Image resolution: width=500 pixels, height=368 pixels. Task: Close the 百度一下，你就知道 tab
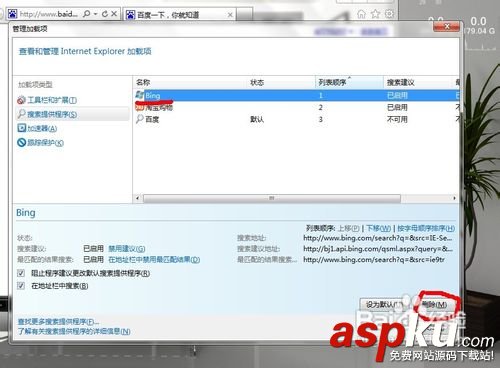click(x=230, y=15)
